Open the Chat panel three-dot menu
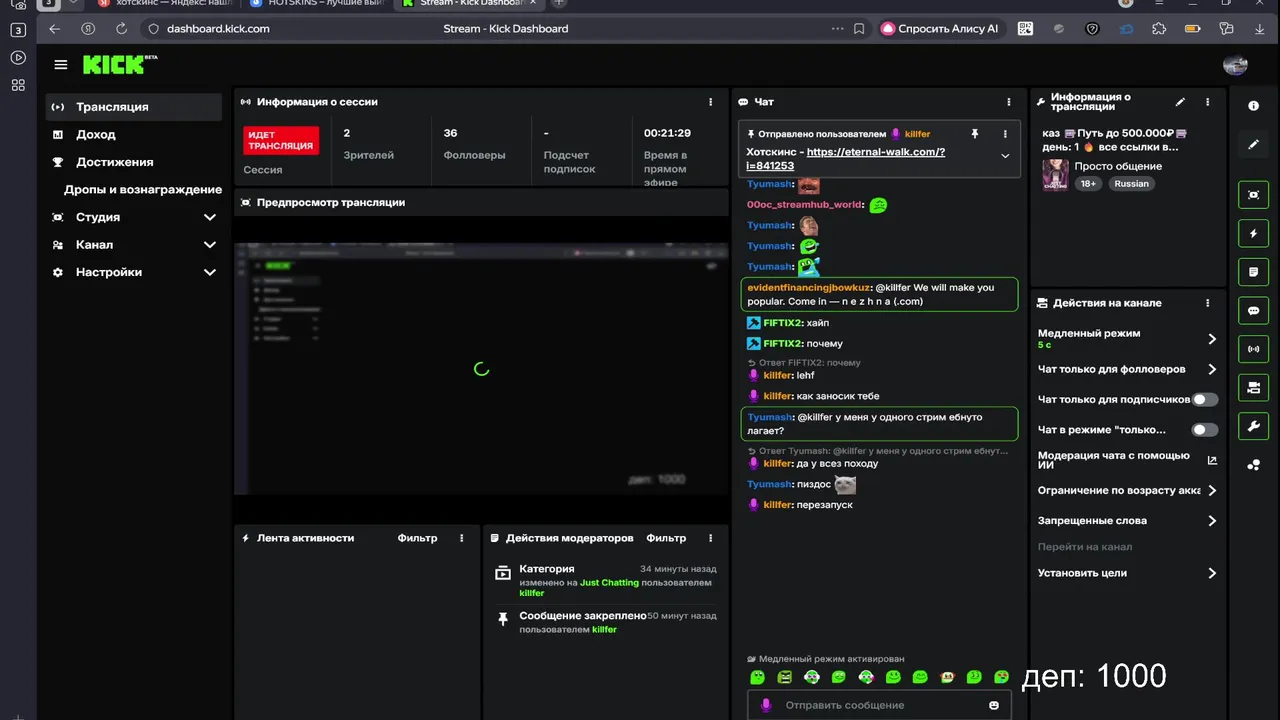 [x=1008, y=102]
